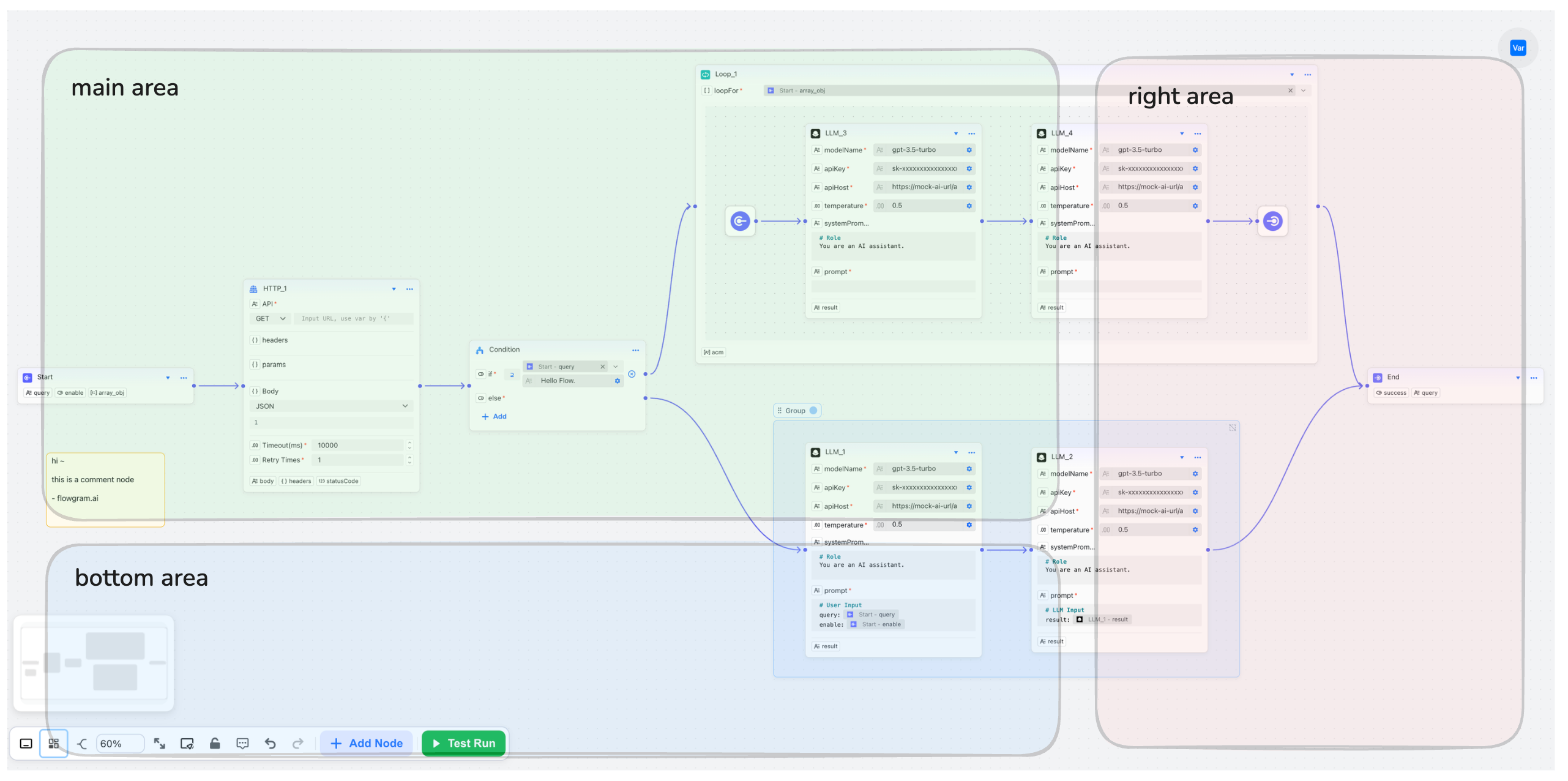Open the JSON body type dropdown
Screen dimensions: 1568x781
331,406
